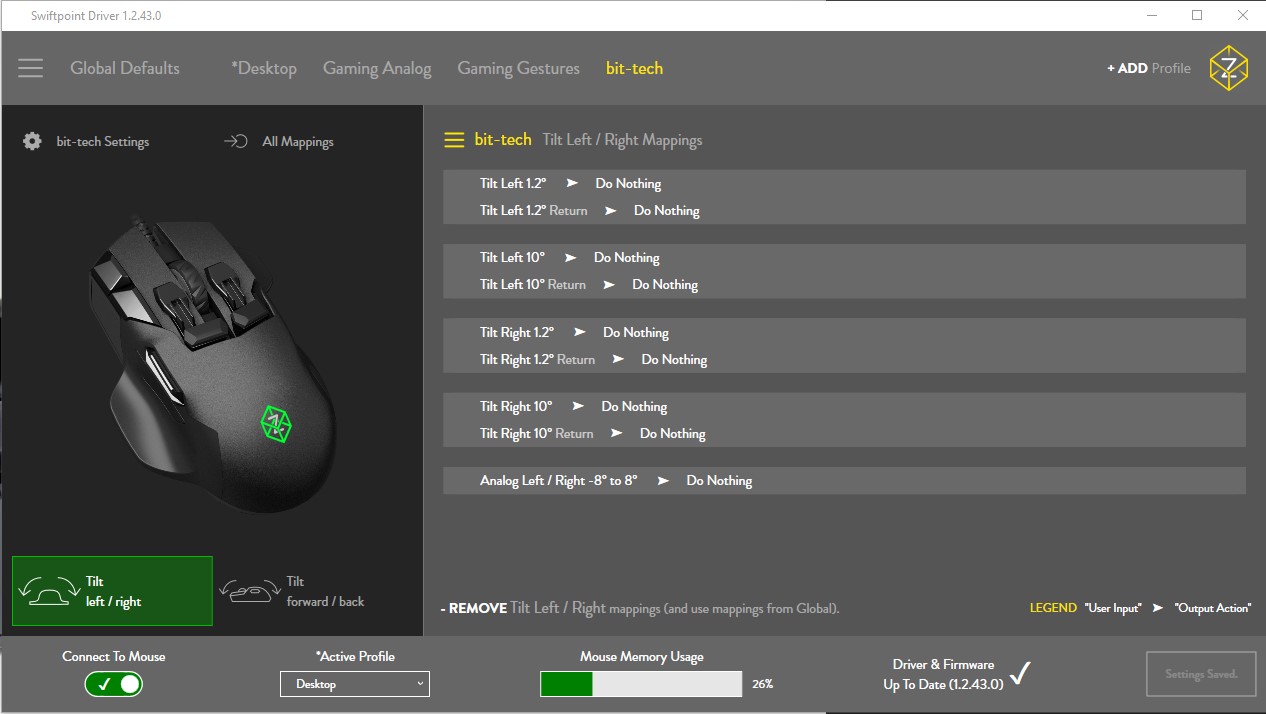Edit the Analog Left / Right mapping

click(x=844, y=480)
